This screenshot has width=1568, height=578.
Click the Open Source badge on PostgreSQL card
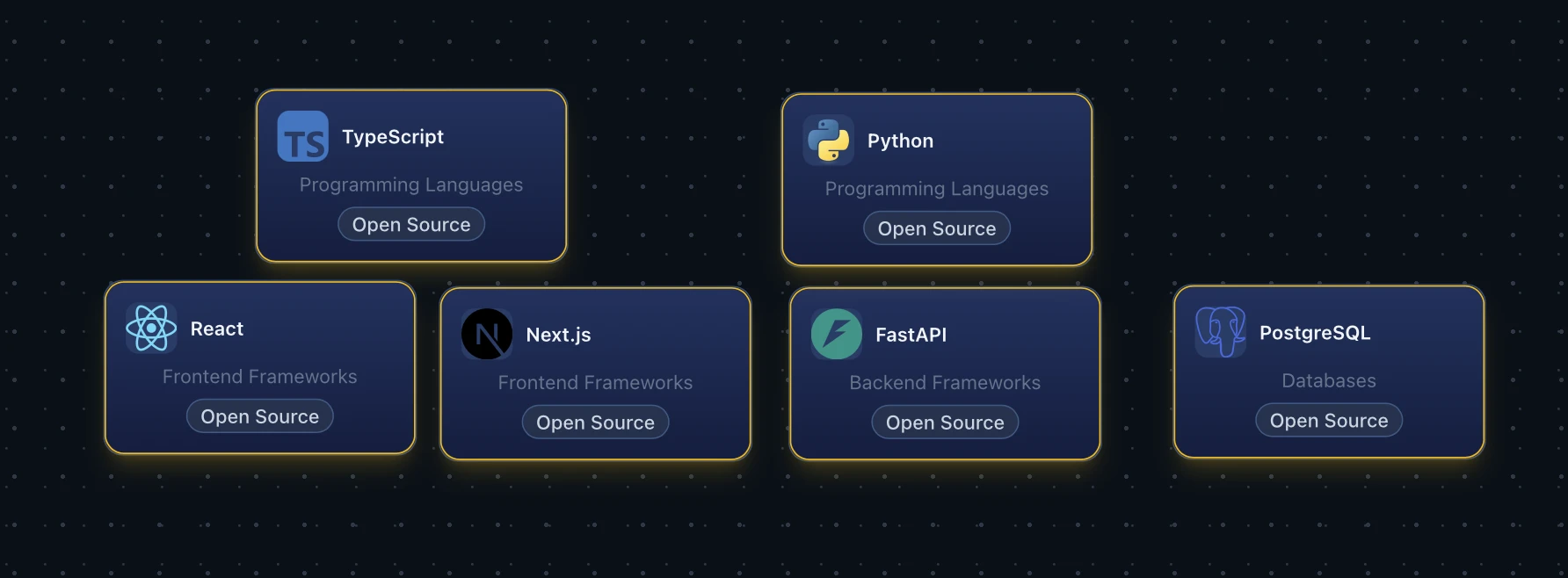pos(1329,421)
